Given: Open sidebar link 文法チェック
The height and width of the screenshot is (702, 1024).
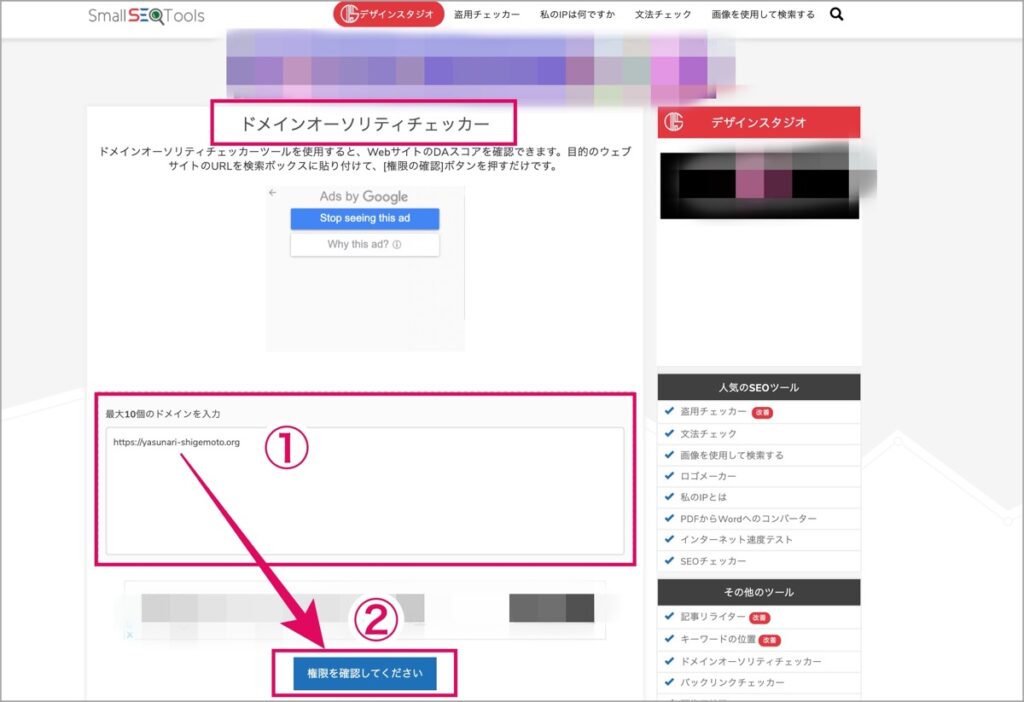Looking at the screenshot, I should 709,434.
